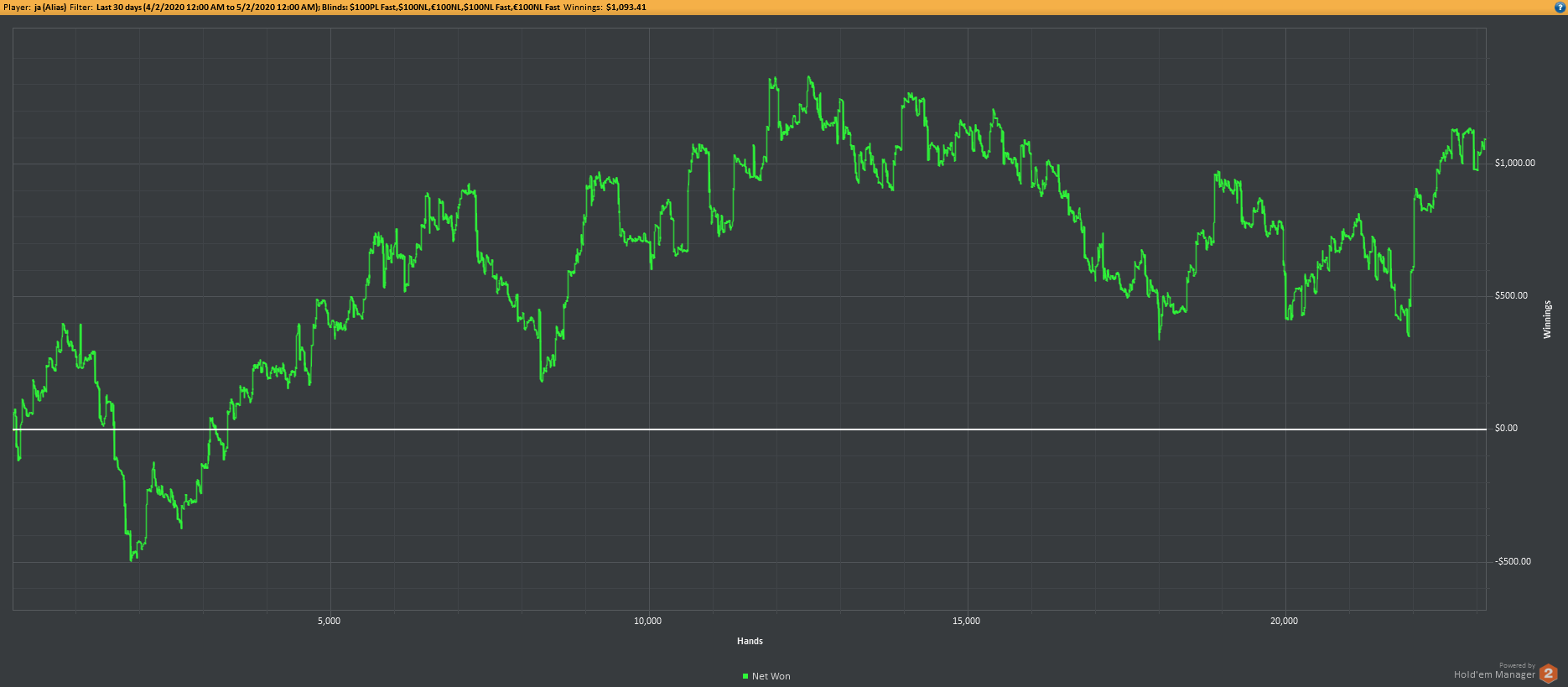Click the blue help icon in header
The image size is (1568, 687).
[x=1560, y=7]
